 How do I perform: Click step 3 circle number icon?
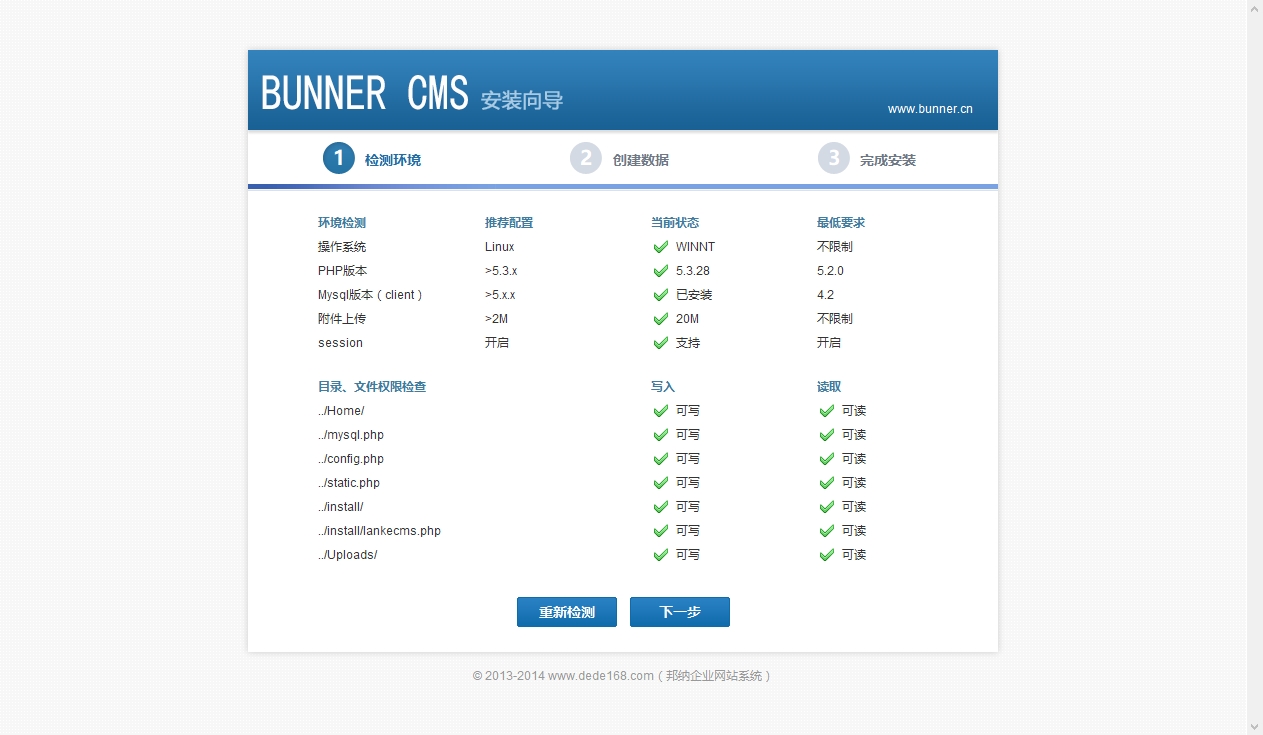(x=833, y=158)
